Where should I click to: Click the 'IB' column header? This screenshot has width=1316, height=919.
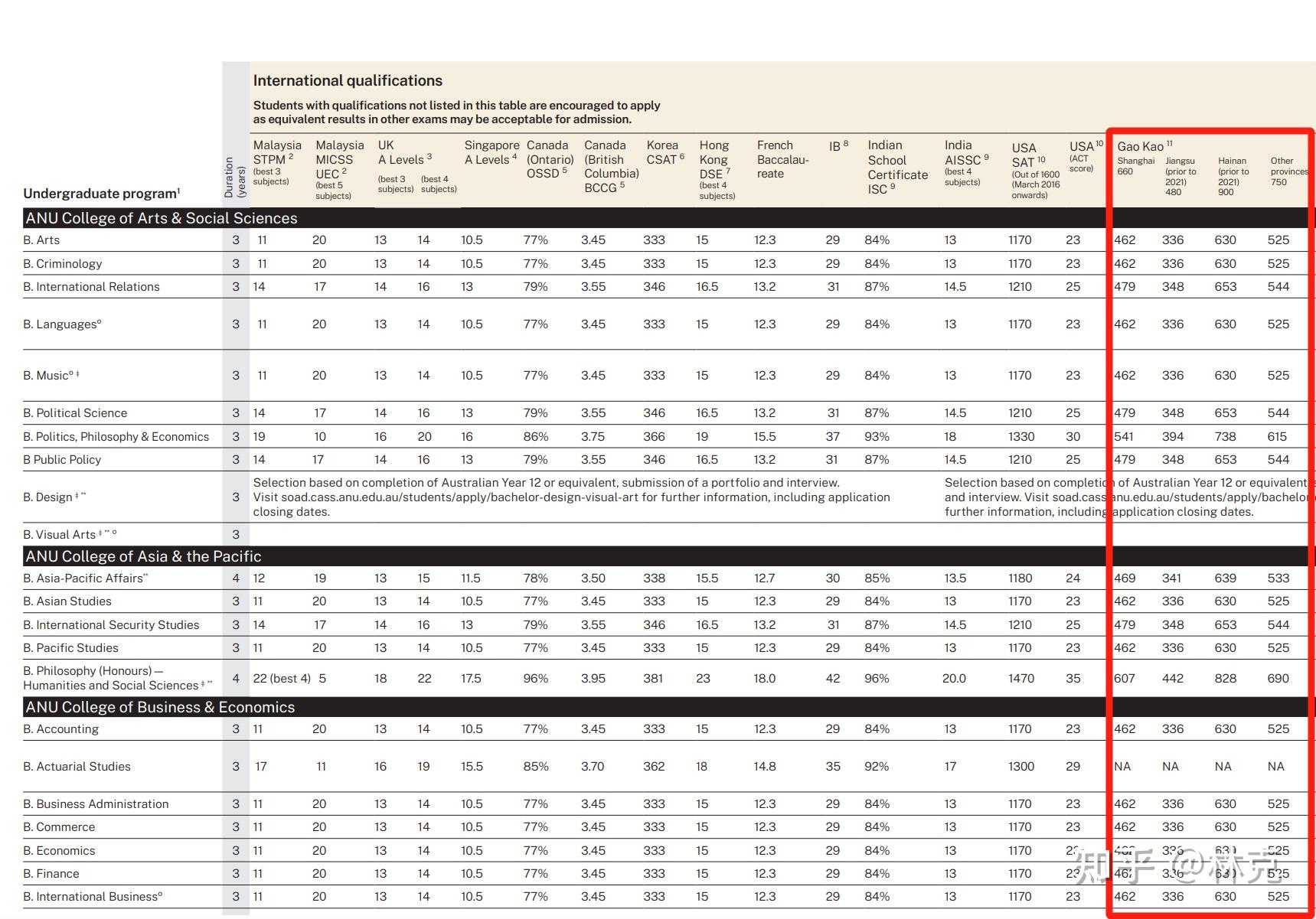point(838,145)
